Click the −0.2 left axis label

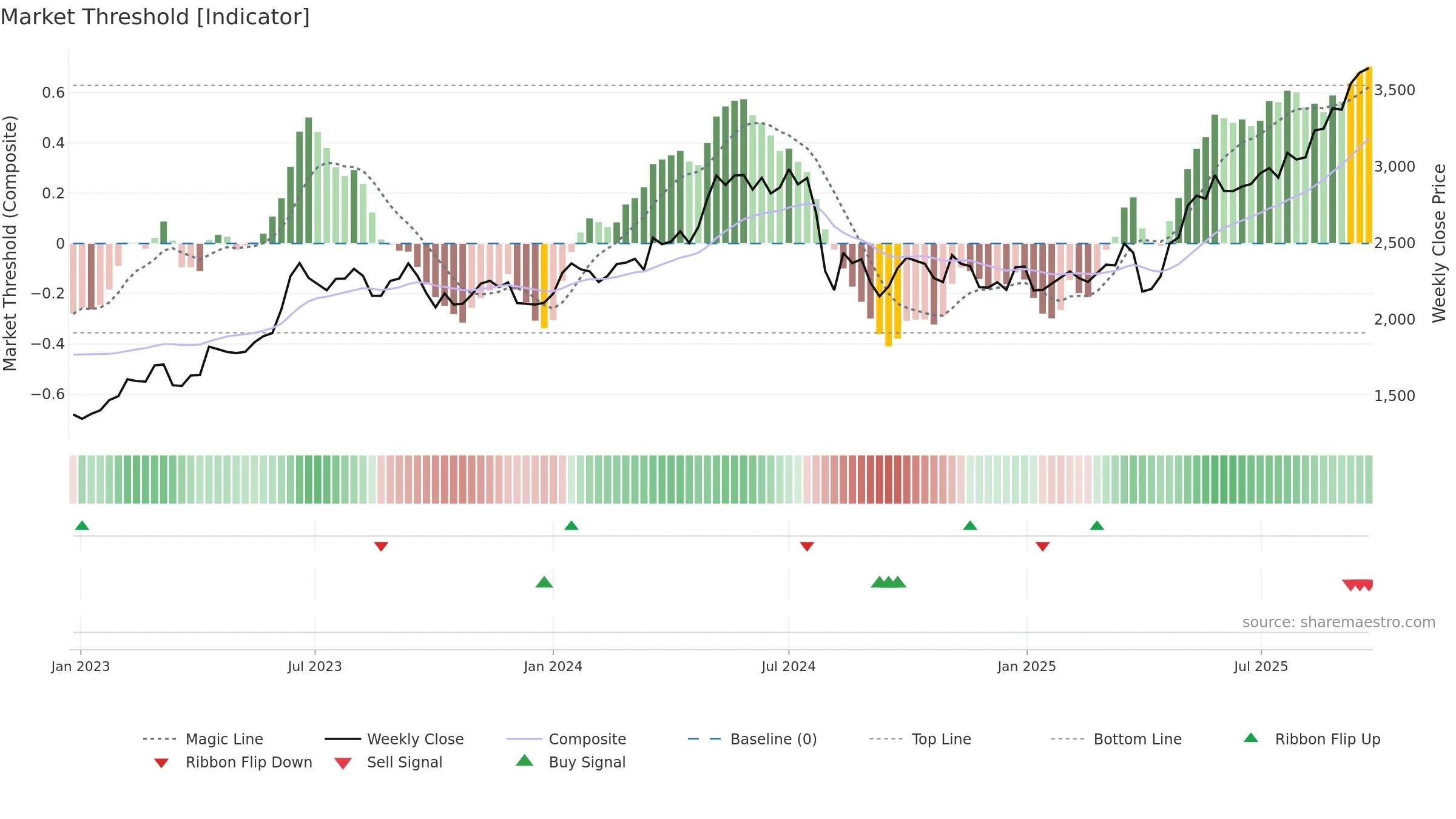coord(48,294)
